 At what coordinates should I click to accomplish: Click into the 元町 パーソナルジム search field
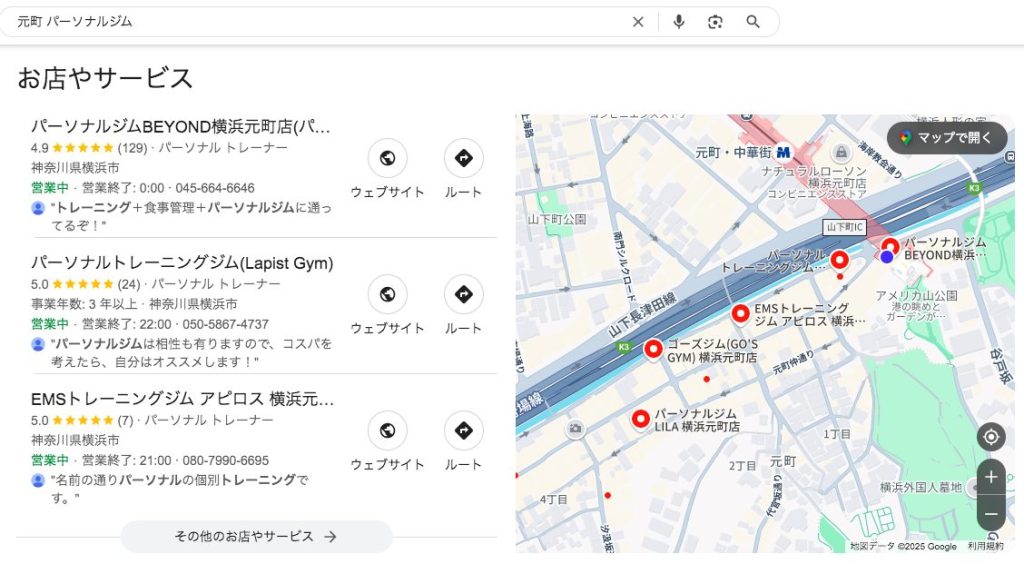(300, 22)
